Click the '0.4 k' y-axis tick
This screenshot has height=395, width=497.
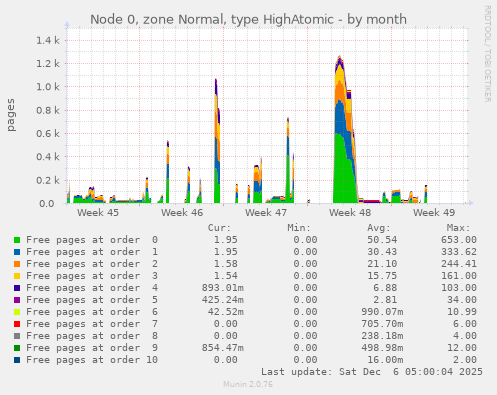tap(48, 157)
